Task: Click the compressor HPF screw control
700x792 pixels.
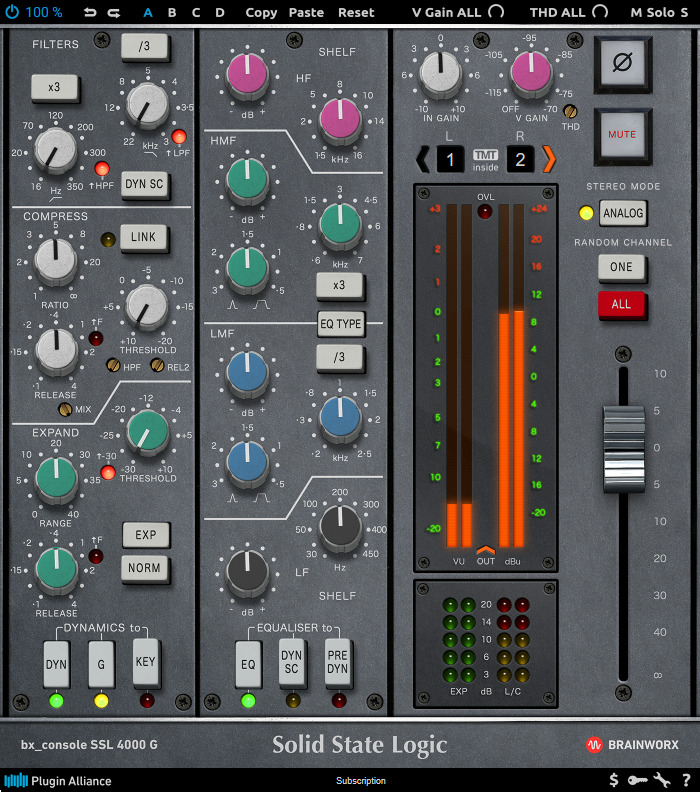Action: [113, 365]
